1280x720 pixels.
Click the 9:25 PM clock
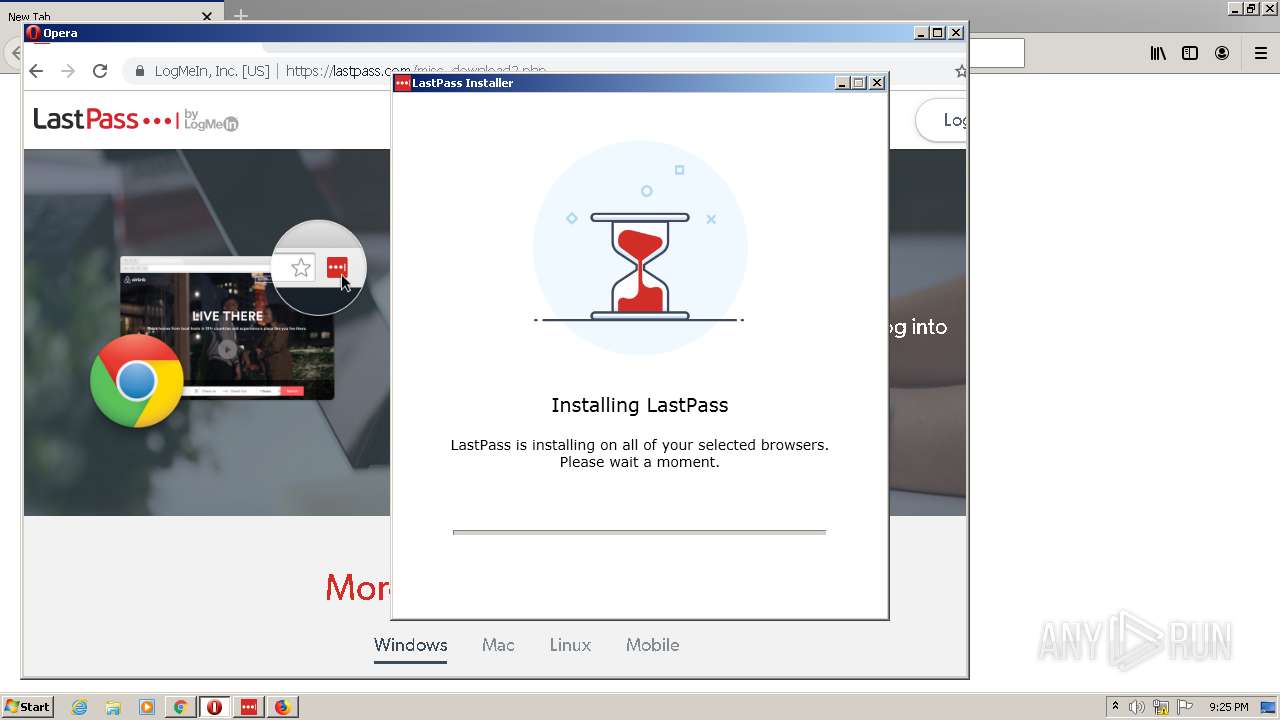click(1229, 707)
